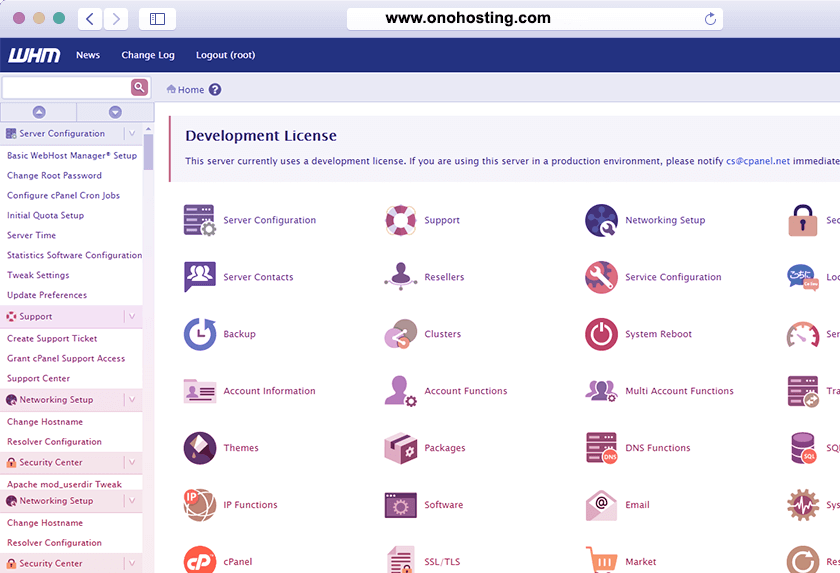Open the Backup clock icon
Screen dimensions: 840x573
tap(200, 334)
